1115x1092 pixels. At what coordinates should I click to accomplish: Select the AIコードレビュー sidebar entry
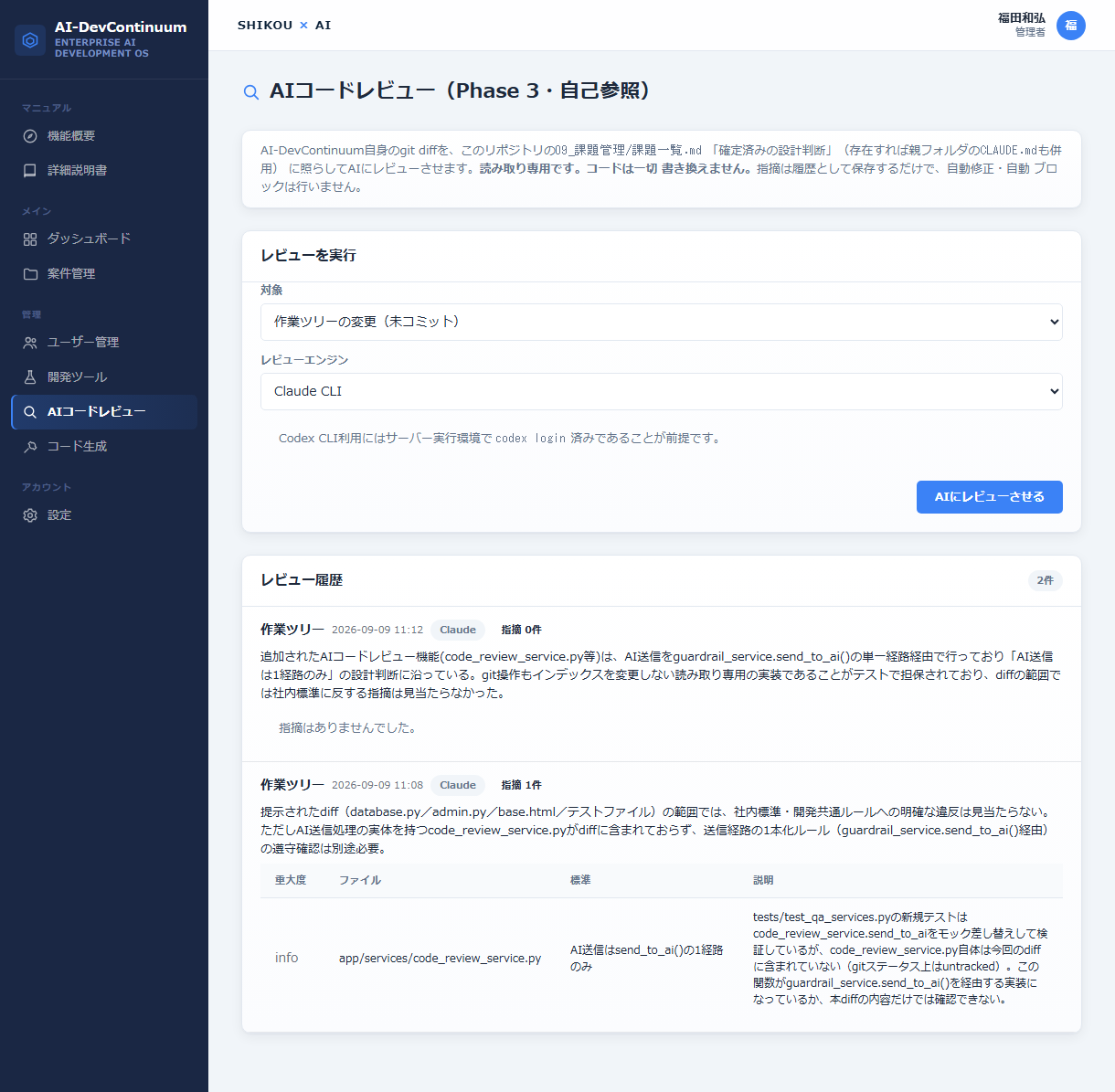104,412
